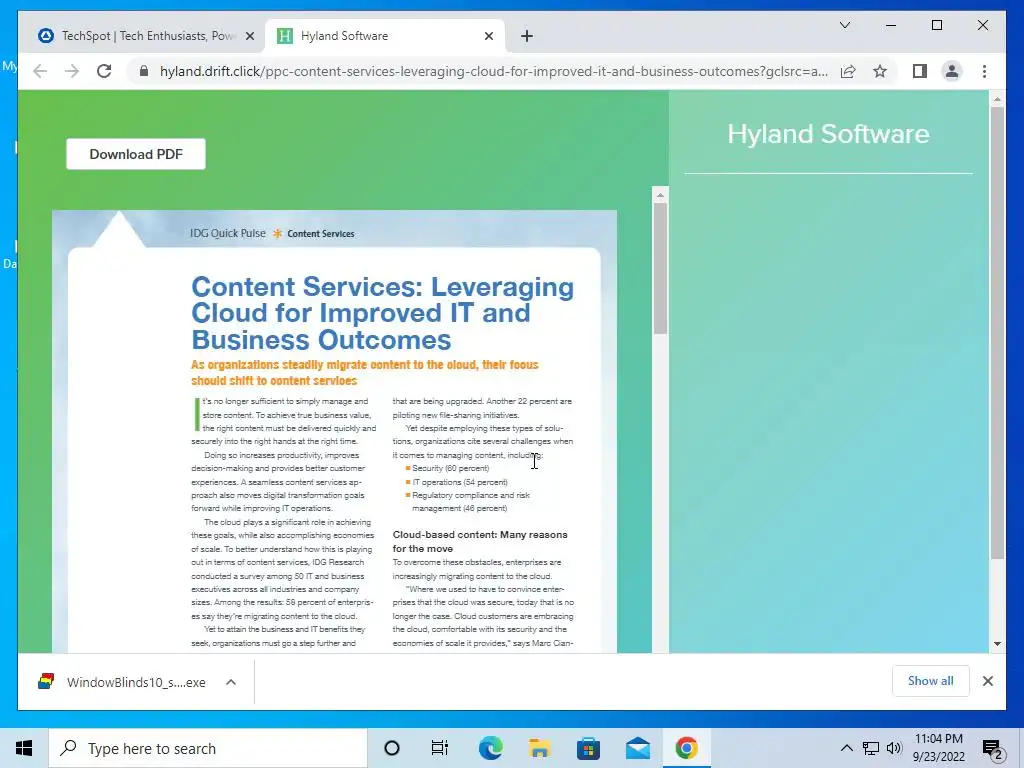The height and width of the screenshot is (768, 1024).
Task: Close the Hyland Software tab
Action: pyautogui.click(x=488, y=37)
